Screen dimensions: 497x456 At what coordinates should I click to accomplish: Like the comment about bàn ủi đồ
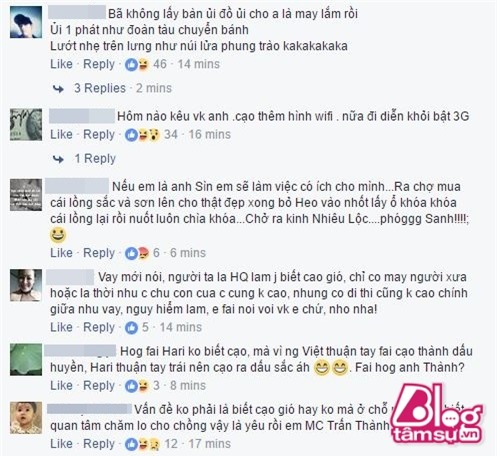[x=61, y=64]
